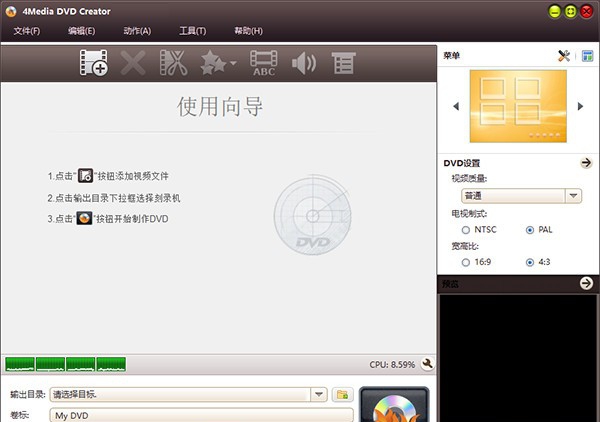Click the orange menu template thumbnail
Image resolution: width=600 pixels, height=422 pixels.
pos(518,106)
